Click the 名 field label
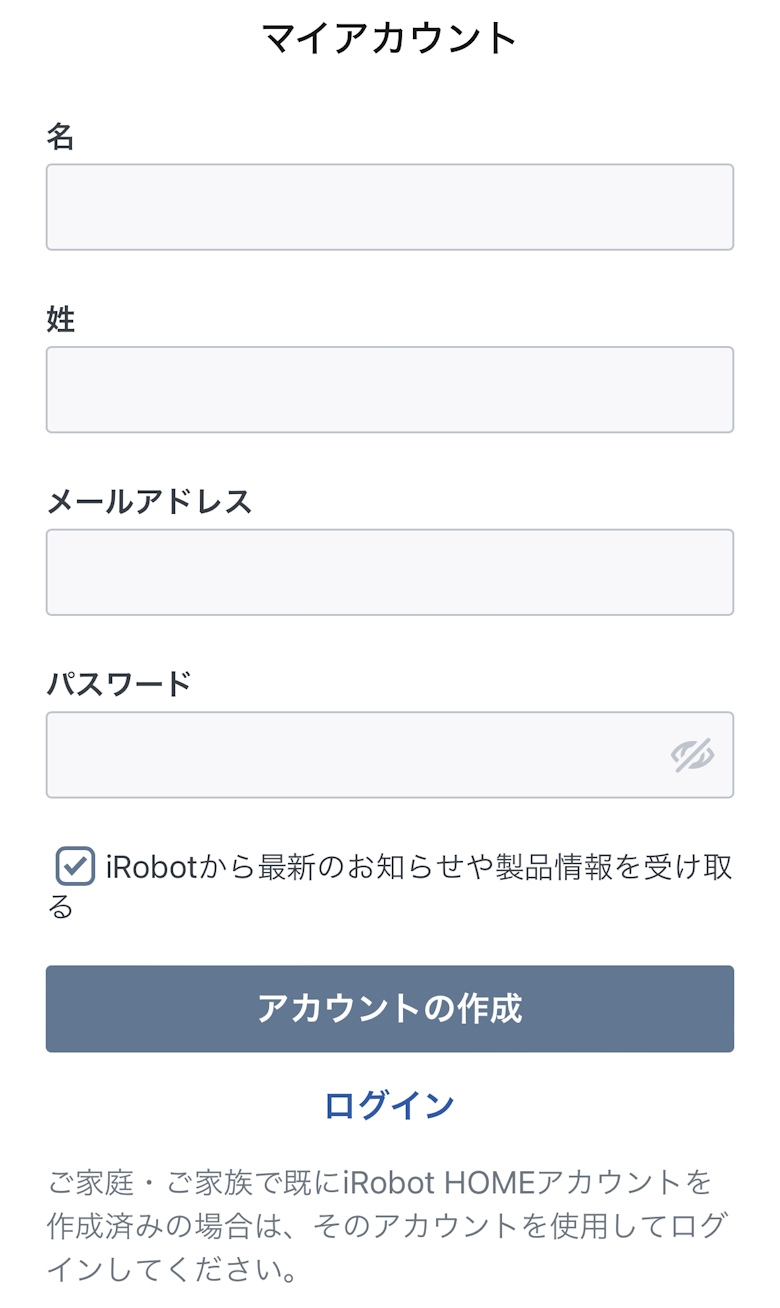The width and height of the screenshot is (780, 1308). point(61,137)
